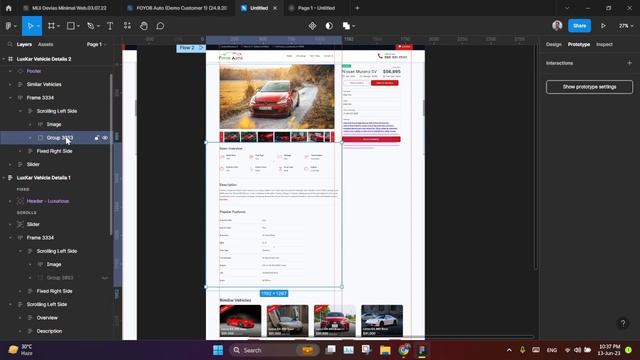Click the Windows Start button

click(218, 350)
